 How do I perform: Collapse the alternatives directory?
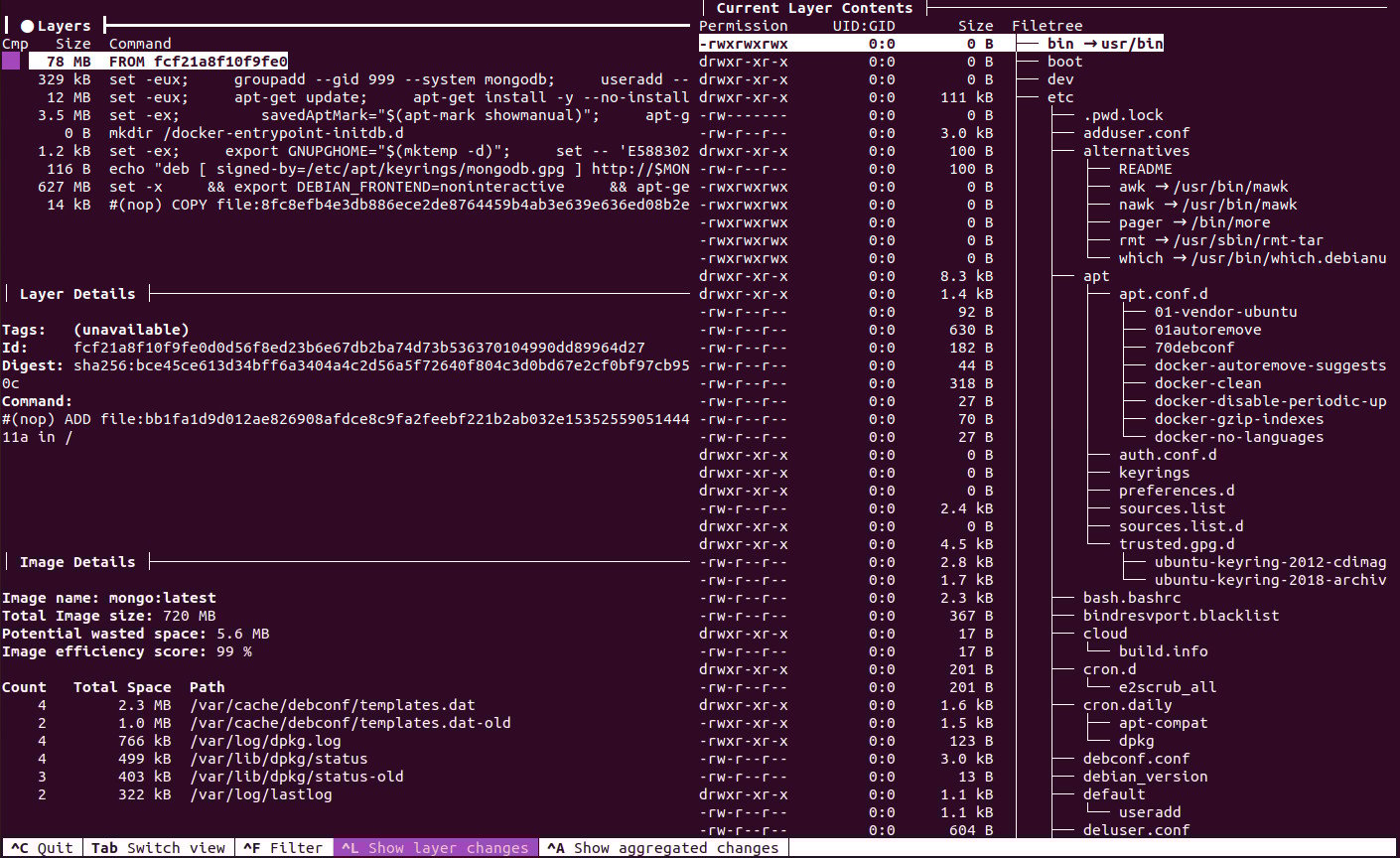tap(1136, 151)
